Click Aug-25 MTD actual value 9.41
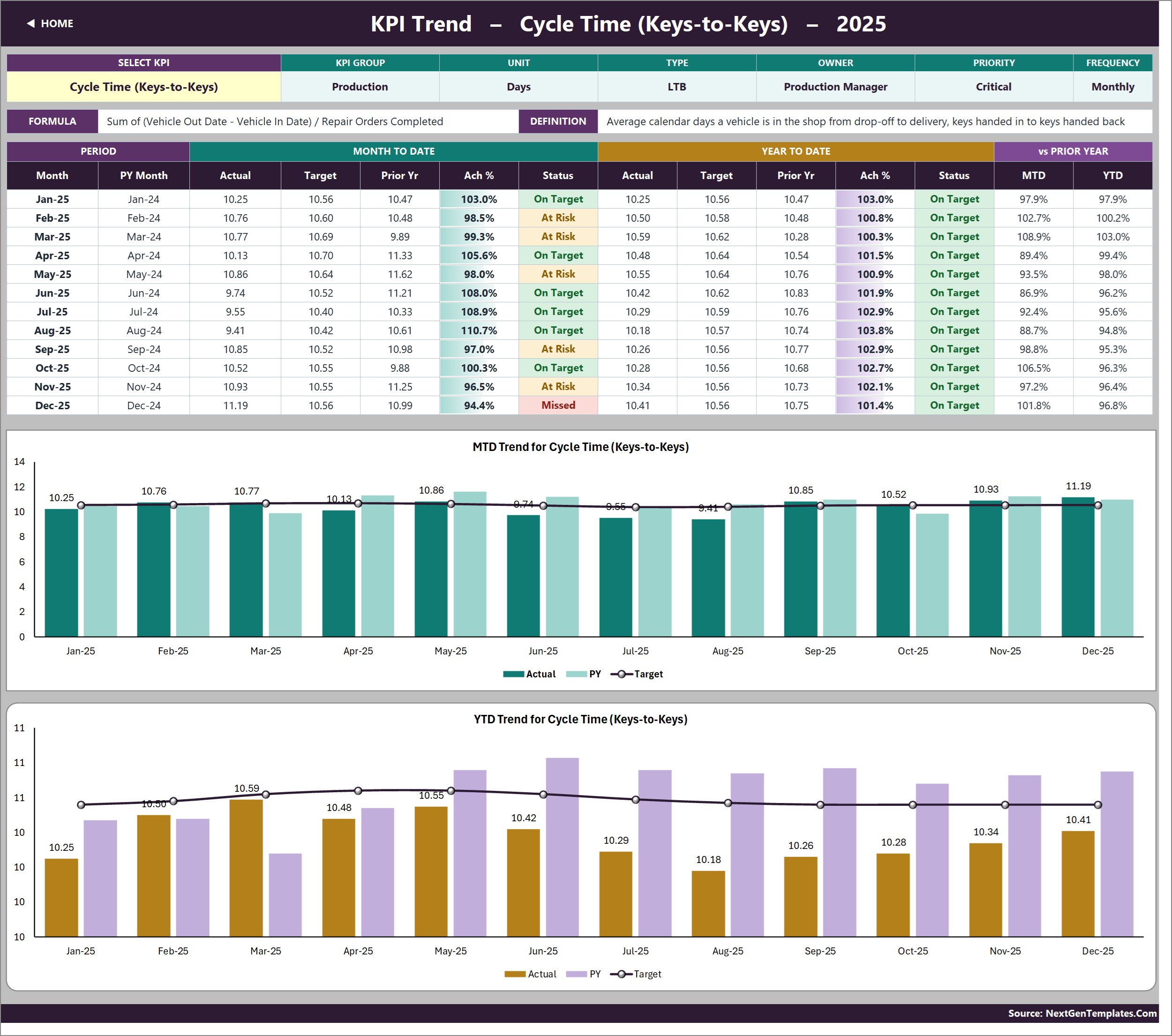Image resolution: width=1172 pixels, height=1036 pixels. 235,330
